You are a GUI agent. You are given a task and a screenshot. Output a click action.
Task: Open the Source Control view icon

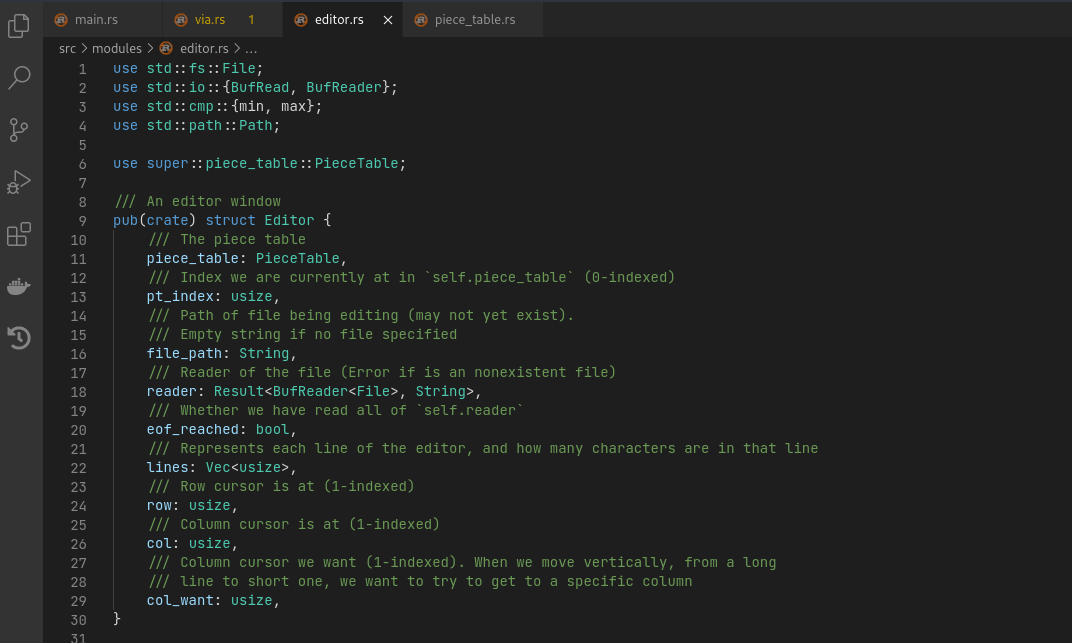point(18,129)
